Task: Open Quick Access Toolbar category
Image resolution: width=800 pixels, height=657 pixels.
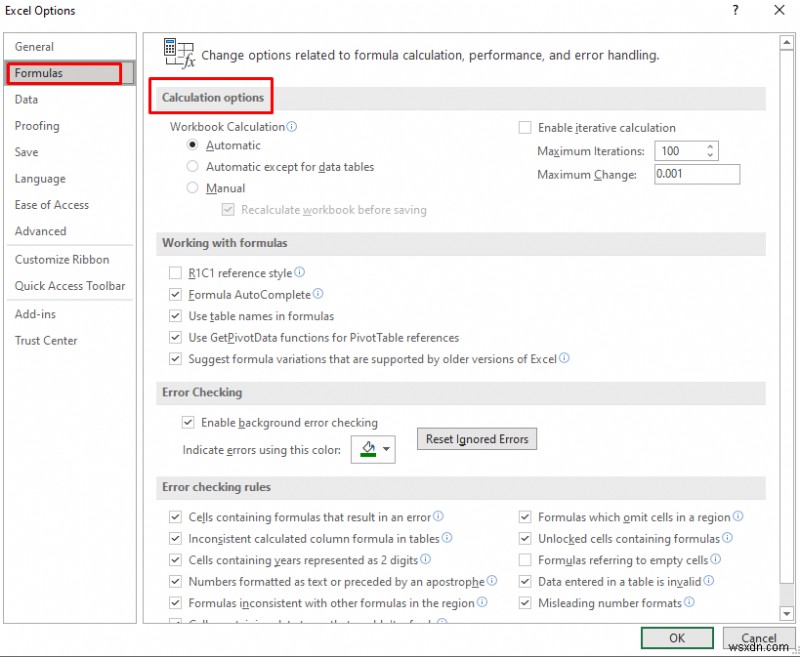Action: 70,286
